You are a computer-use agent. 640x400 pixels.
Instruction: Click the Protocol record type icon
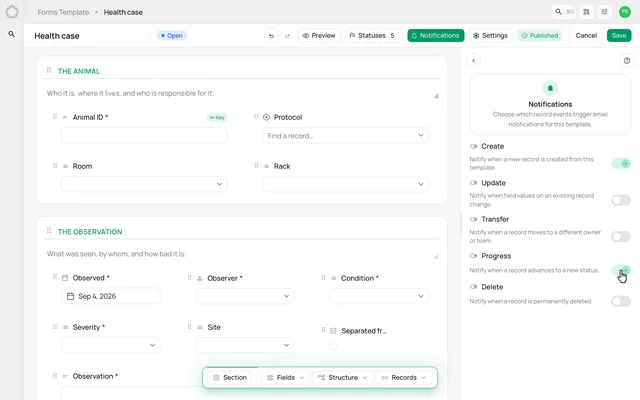pos(267,117)
